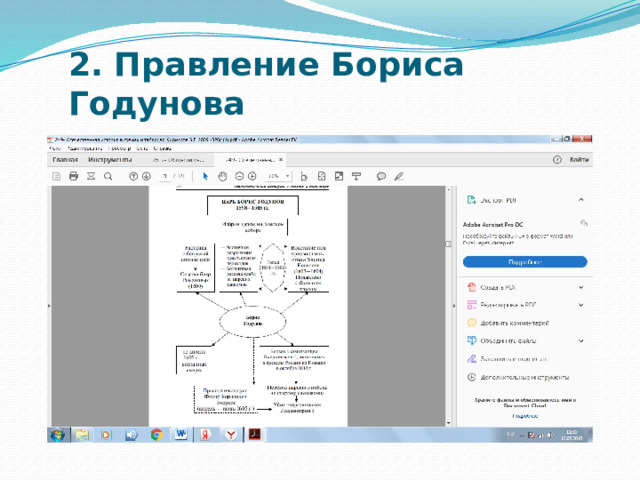Click the vertical scrollbar thumb
640x480 pixels.
click(449, 244)
